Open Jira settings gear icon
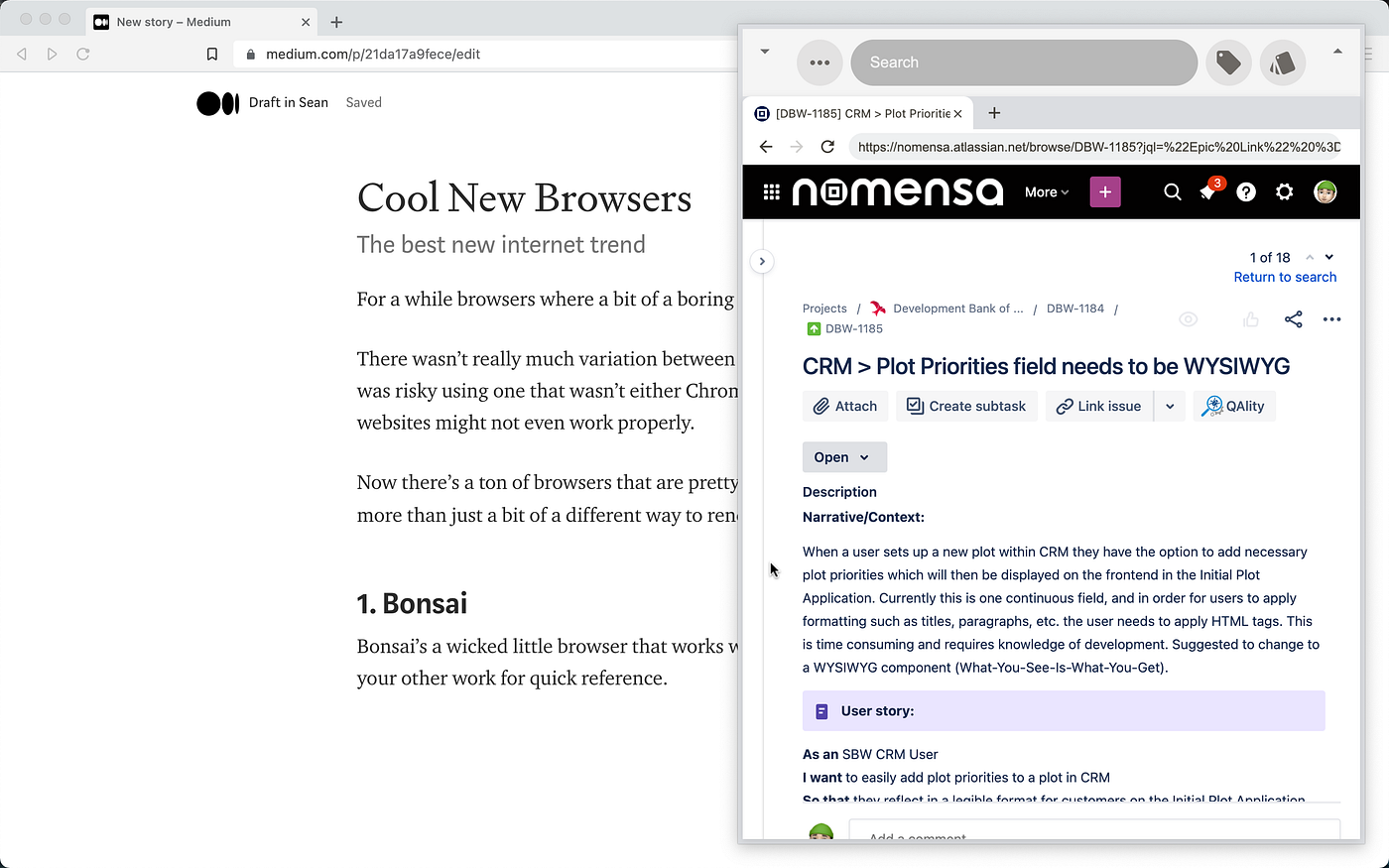 tap(1285, 192)
